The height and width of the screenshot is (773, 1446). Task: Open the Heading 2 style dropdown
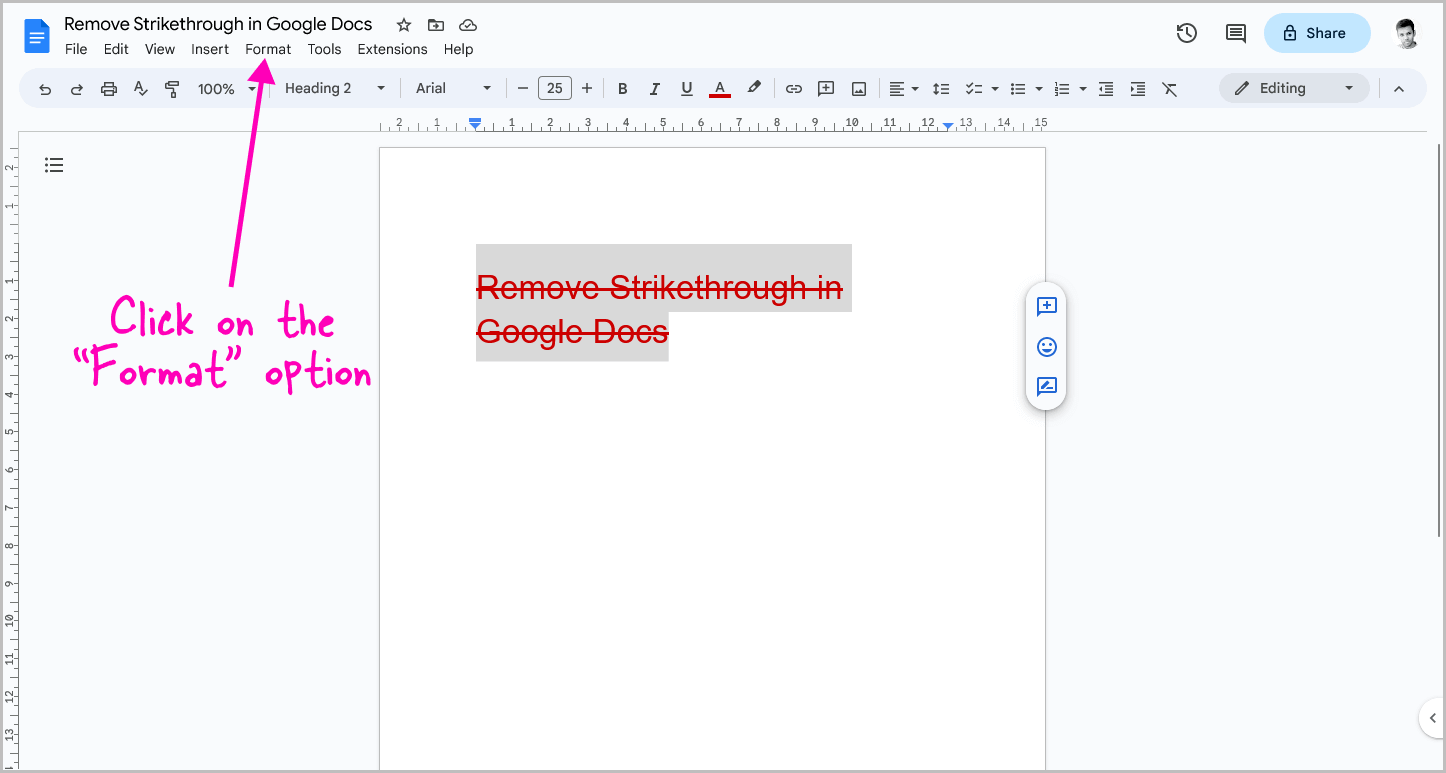[x=332, y=88]
